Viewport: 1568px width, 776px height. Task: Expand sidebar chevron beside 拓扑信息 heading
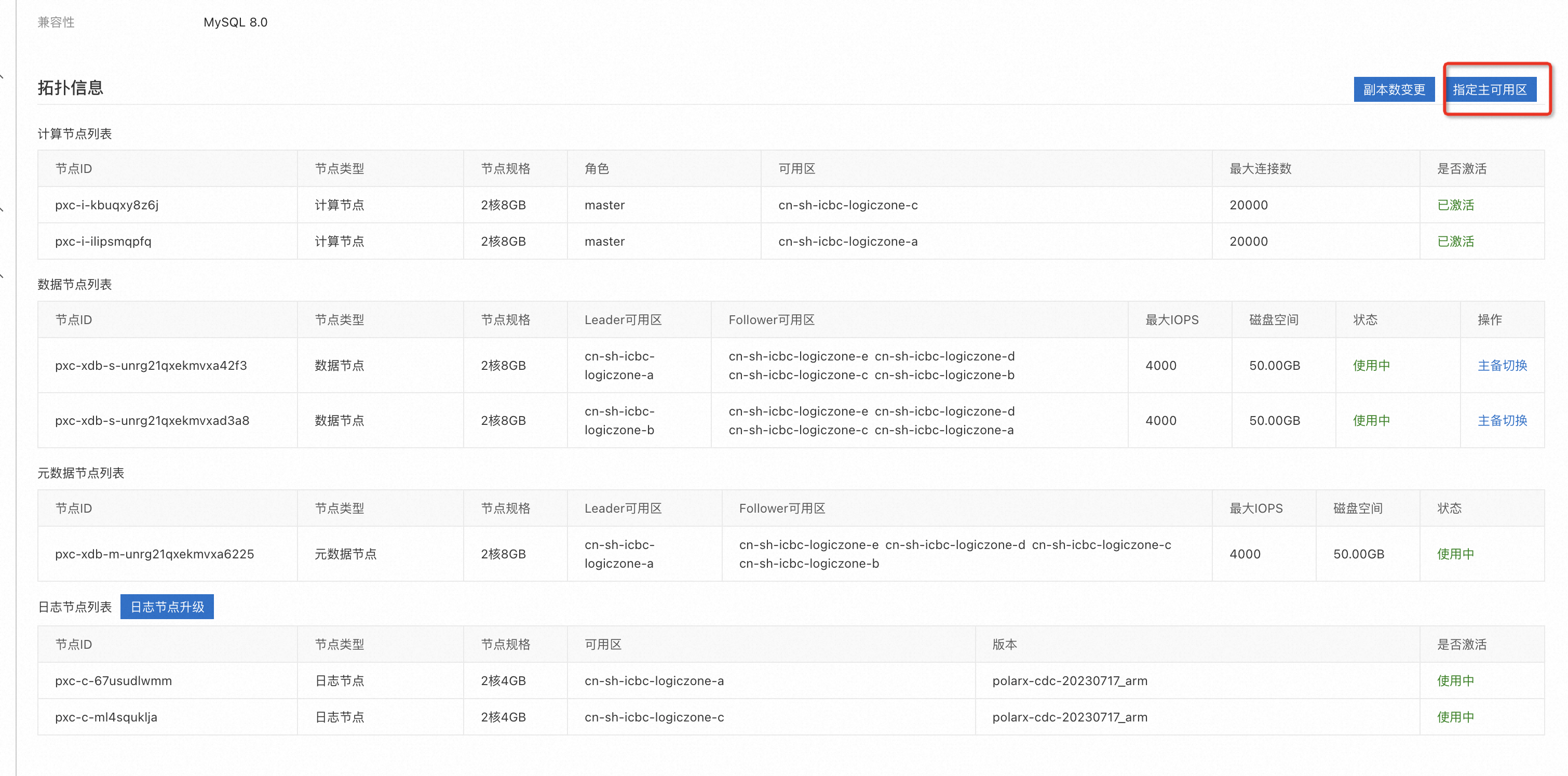(3, 77)
